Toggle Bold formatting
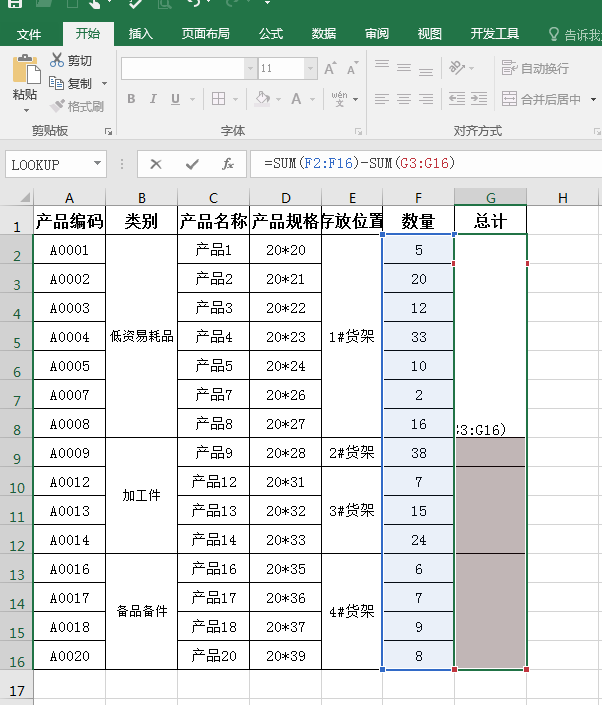The height and width of the screenshot is (705, 602). [131, 99]
